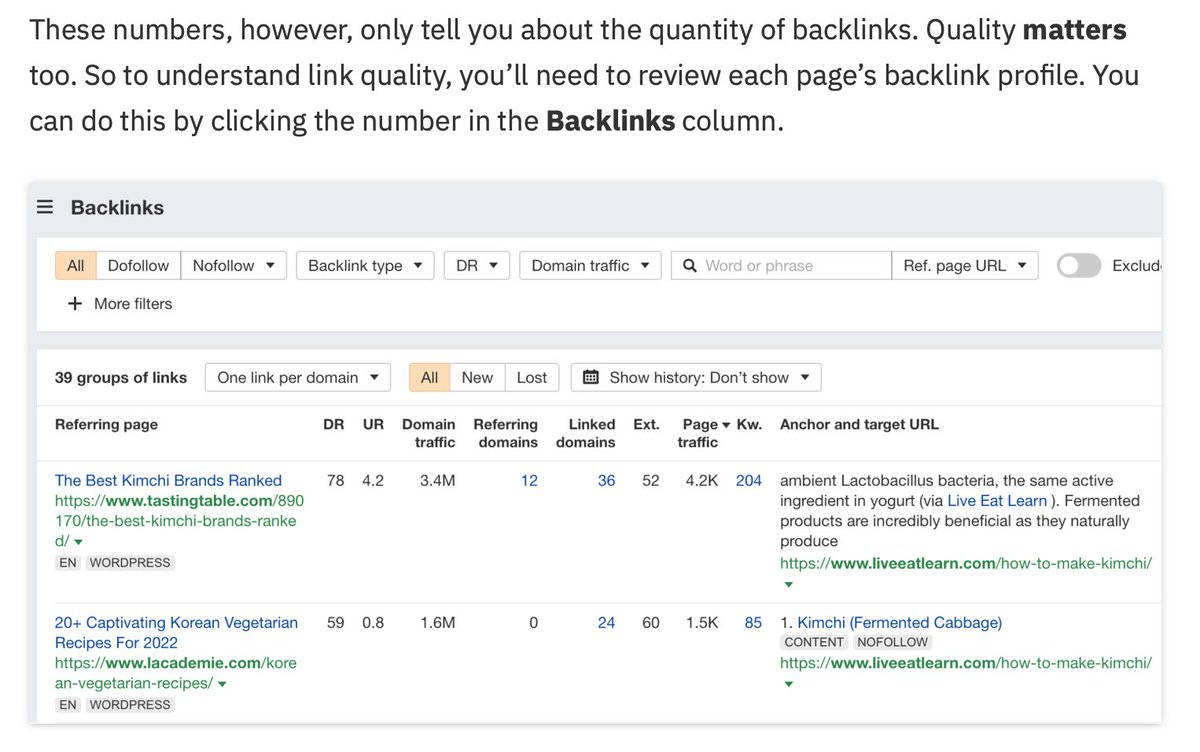Screen dimensions: 1200x752
Task: Open the Domain traffic filter dropdown
Action: point(590,265)
